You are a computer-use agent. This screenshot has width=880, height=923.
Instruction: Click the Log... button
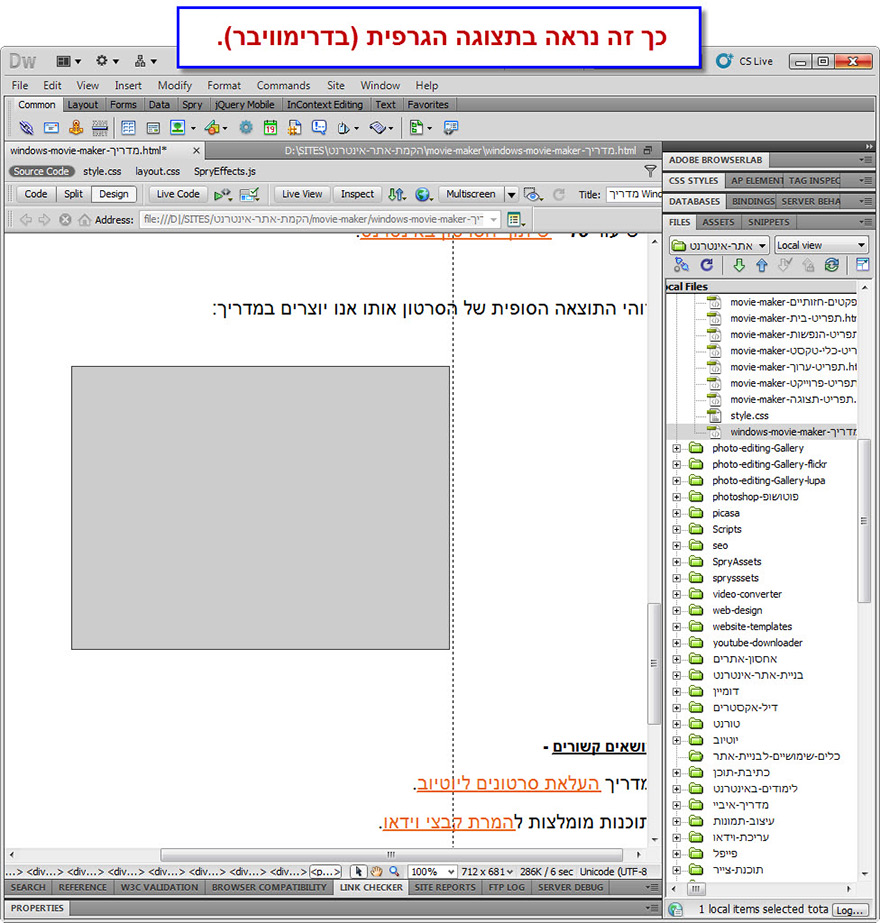pyautogui.click(x=850, y=909)
